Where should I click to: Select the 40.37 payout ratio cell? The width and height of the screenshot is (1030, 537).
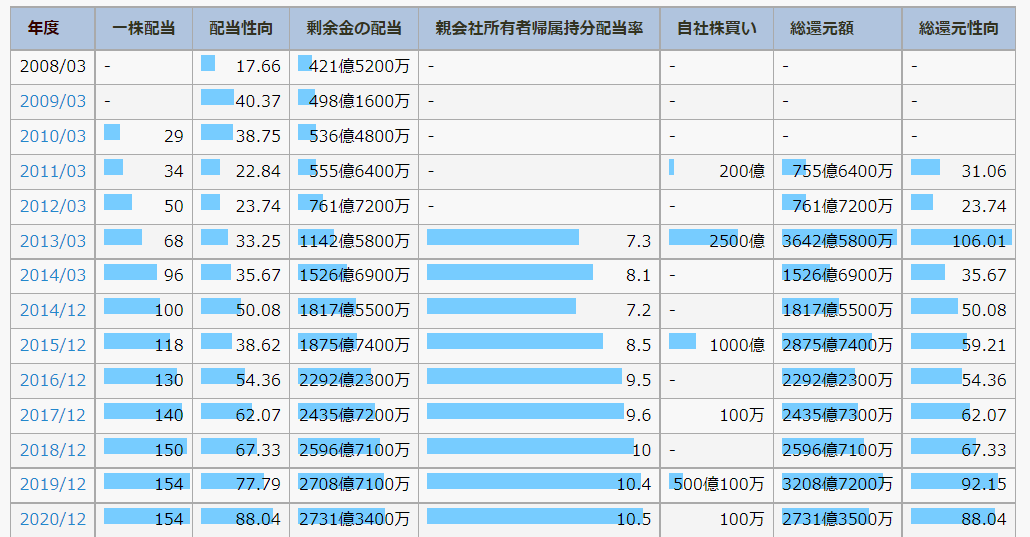point(241,101)
